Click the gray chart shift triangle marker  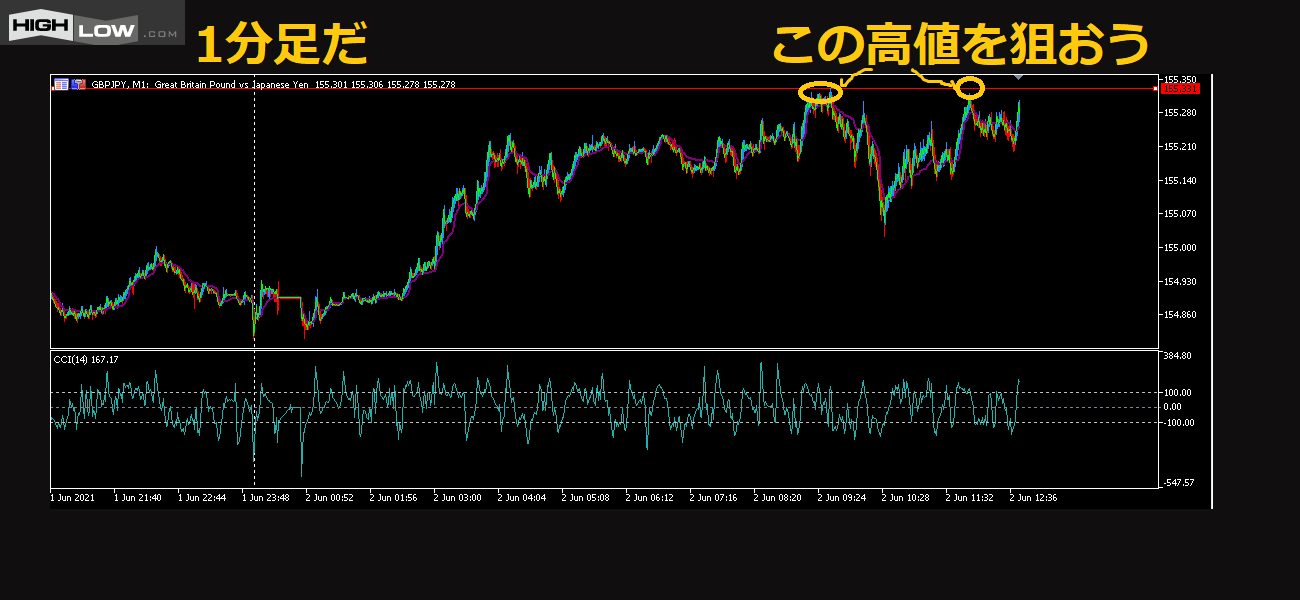click(x=1018, y=77)
